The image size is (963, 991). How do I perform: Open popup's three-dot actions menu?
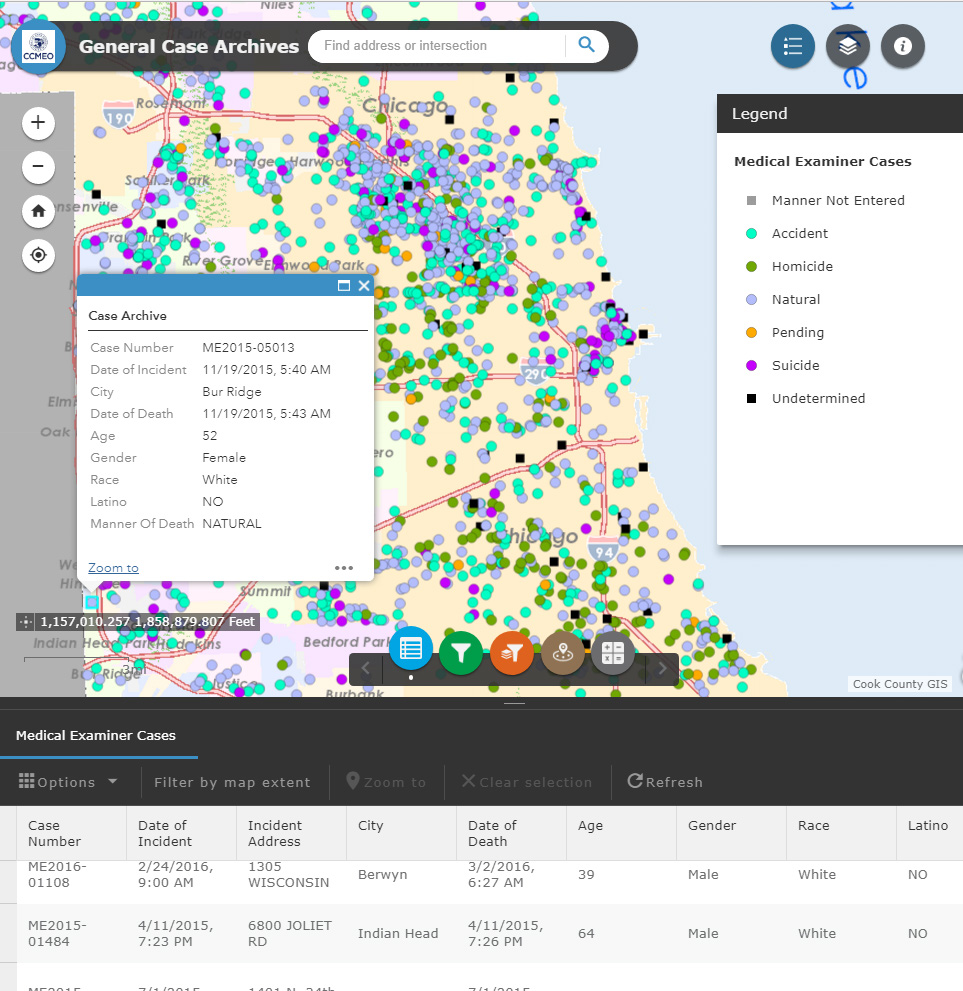coord(344,567)
